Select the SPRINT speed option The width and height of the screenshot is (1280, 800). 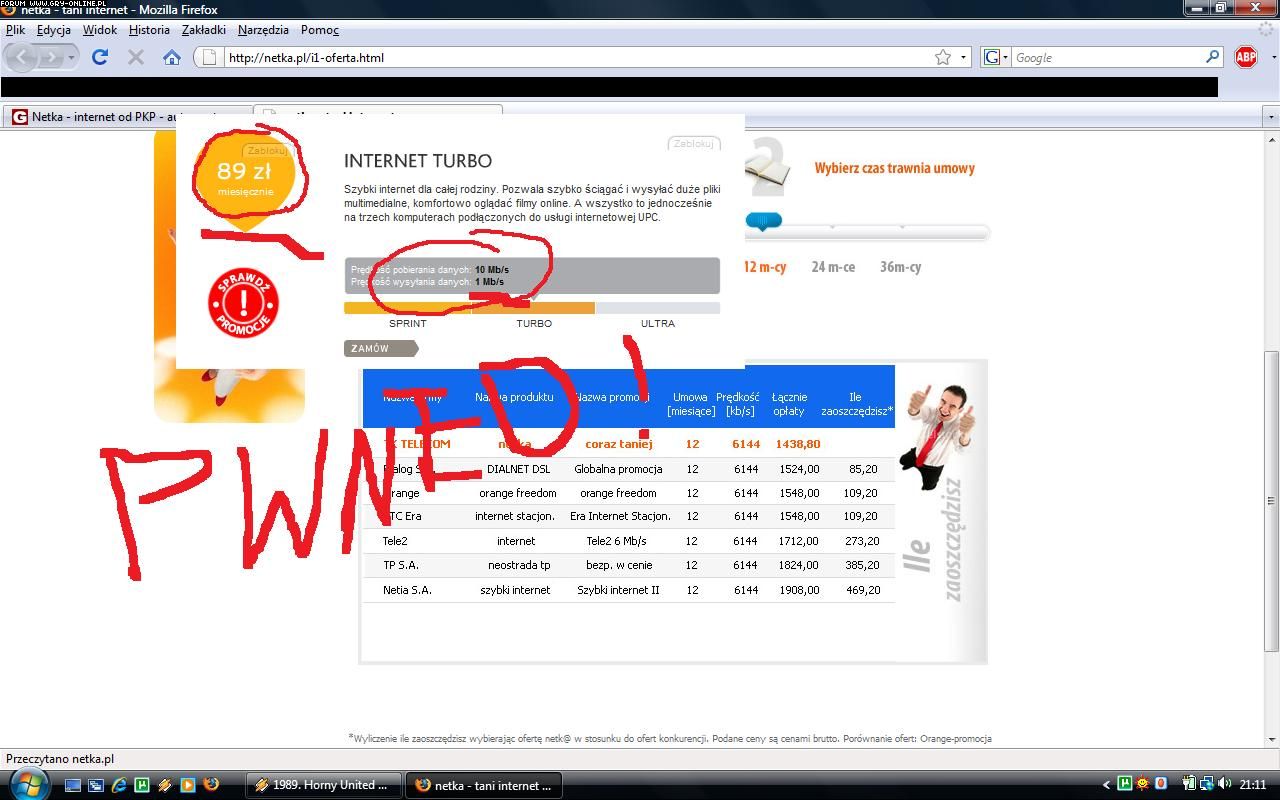[407, 323]
